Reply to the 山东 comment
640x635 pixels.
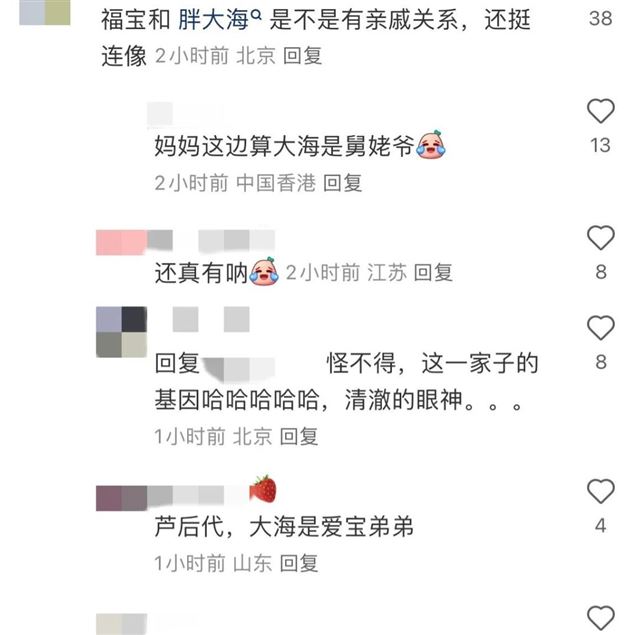[299, 563]
